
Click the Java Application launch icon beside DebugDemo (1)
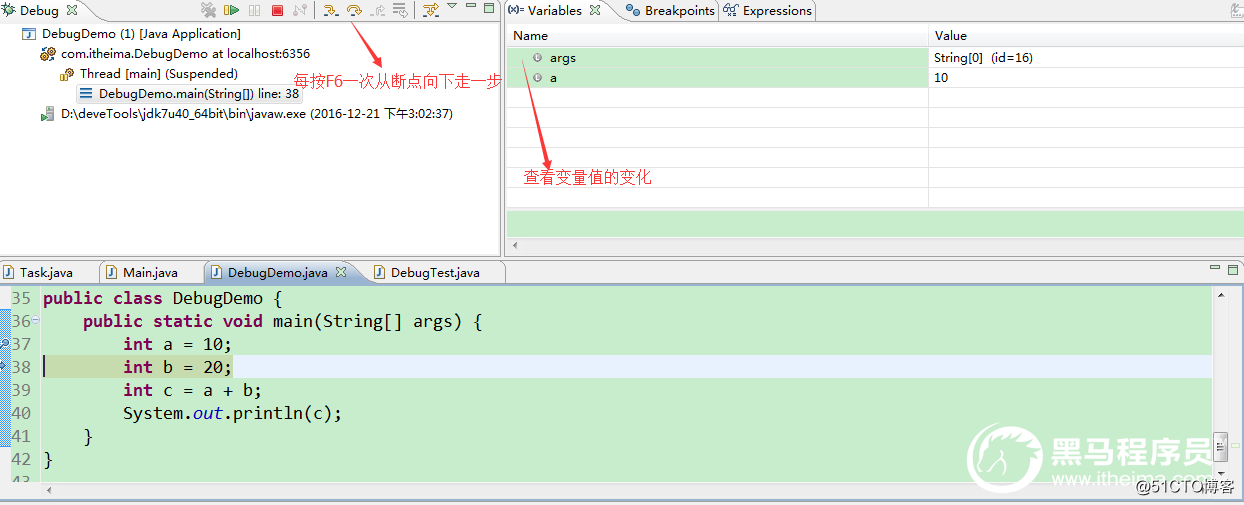click(29, 34)
